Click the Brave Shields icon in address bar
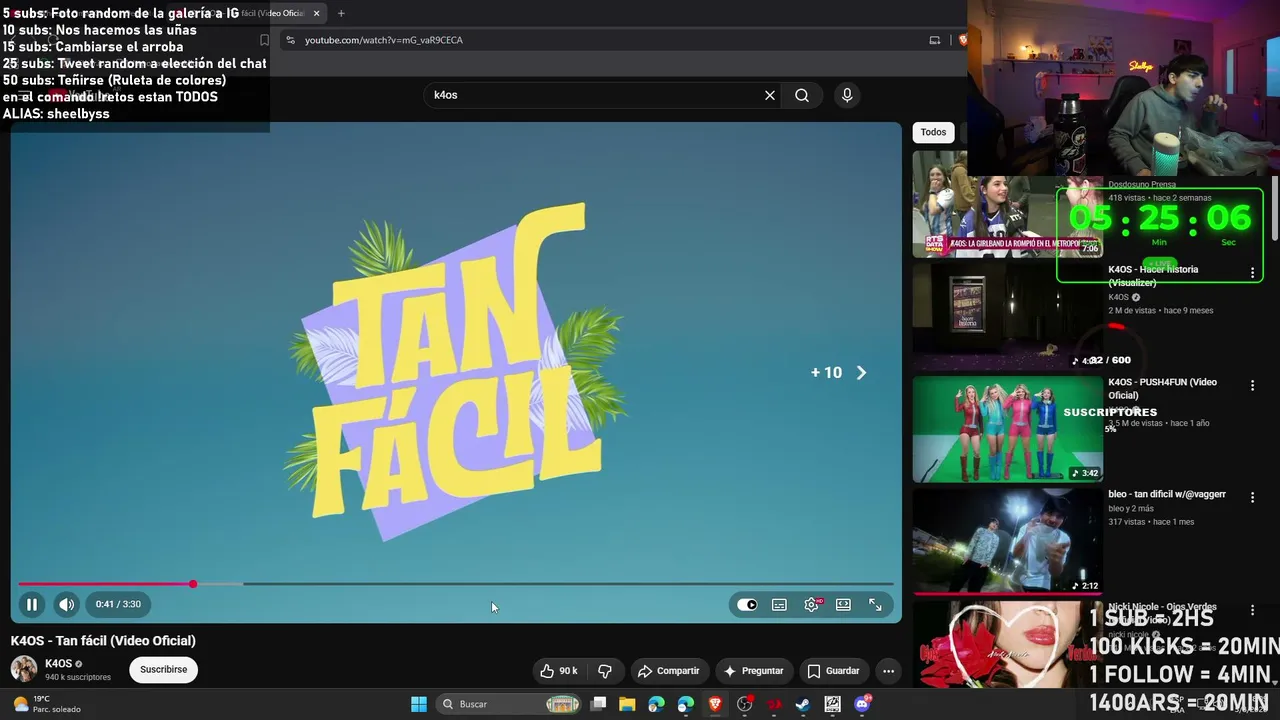Viewport: 1280px width, 720px height. (x=962, y=40)
